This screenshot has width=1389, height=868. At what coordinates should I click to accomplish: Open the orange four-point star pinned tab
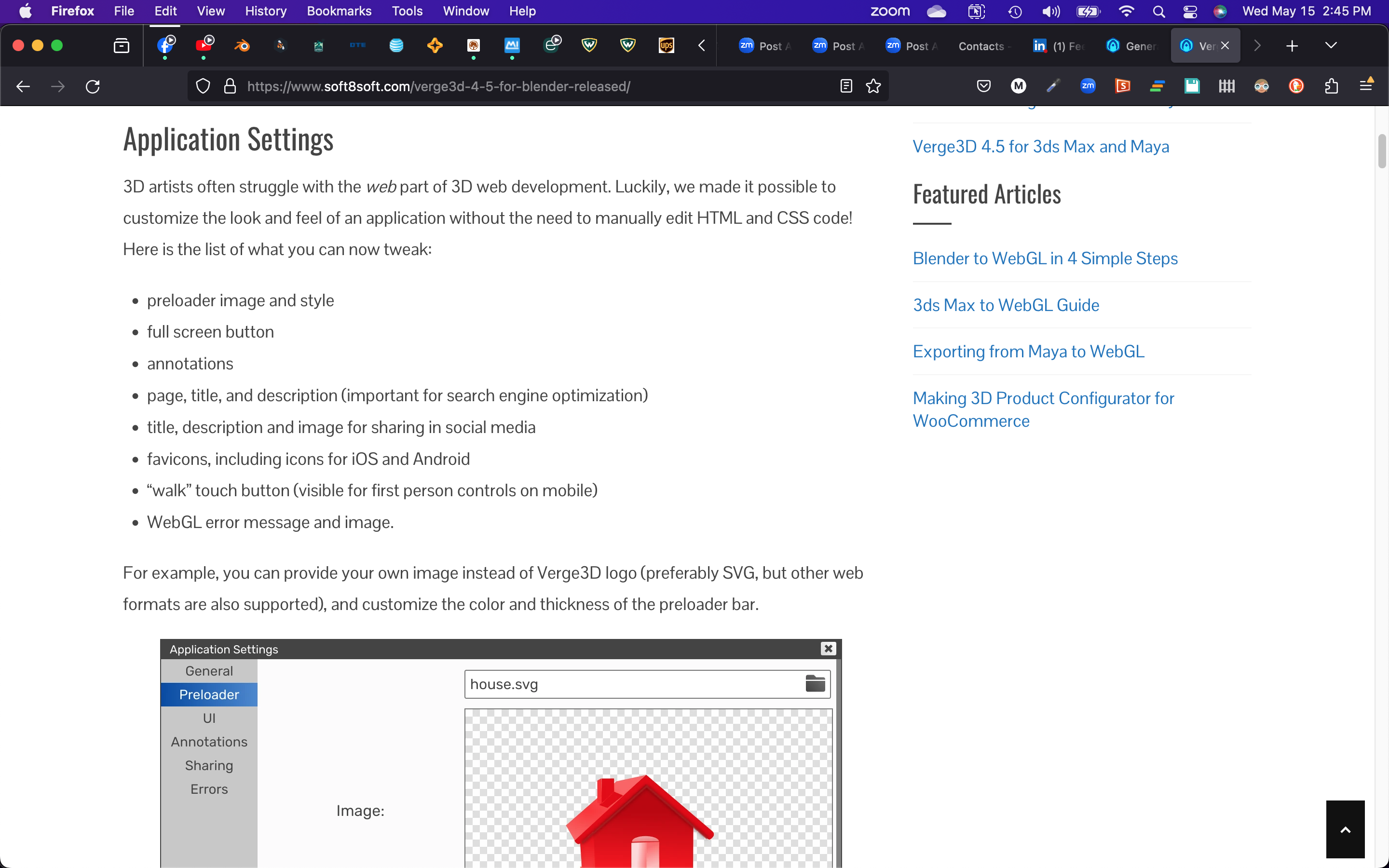(435, 45)
